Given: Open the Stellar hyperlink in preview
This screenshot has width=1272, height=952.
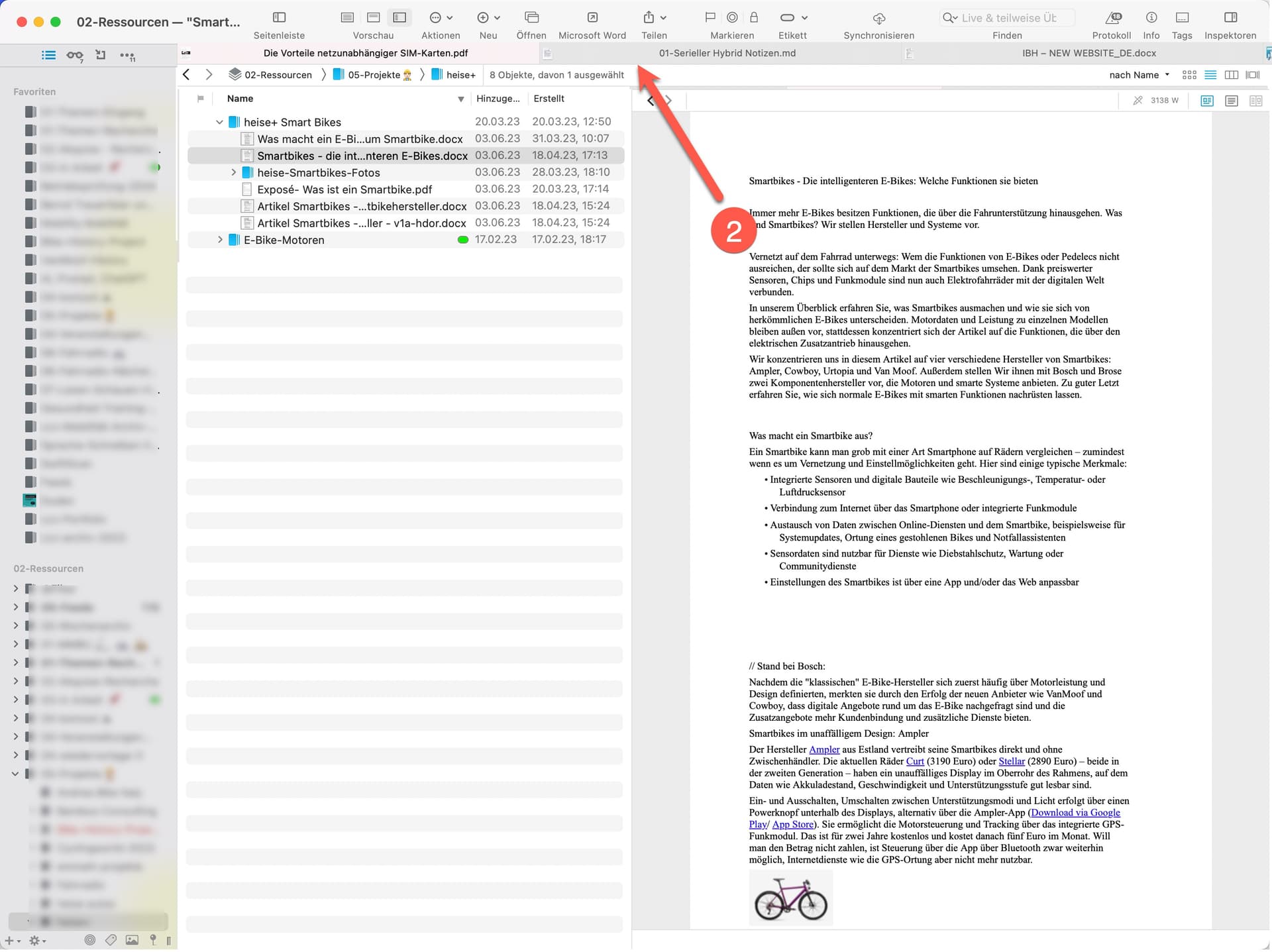Looking at the screenshot, I should click(1012, 762).
